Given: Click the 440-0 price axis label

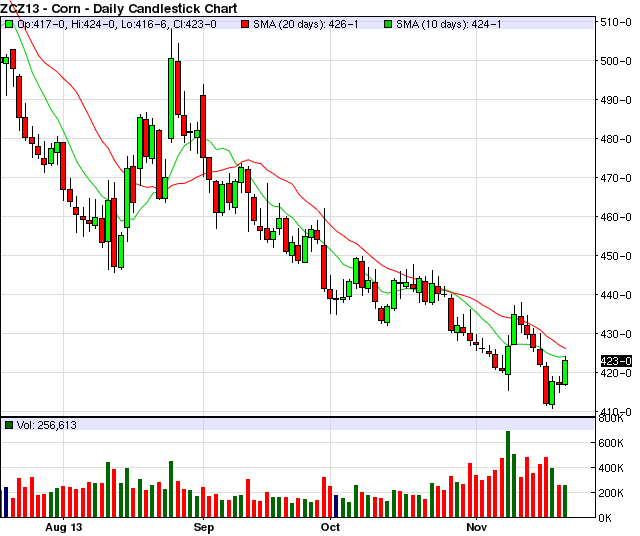Looking at the screenshot, I should [616, 295].
